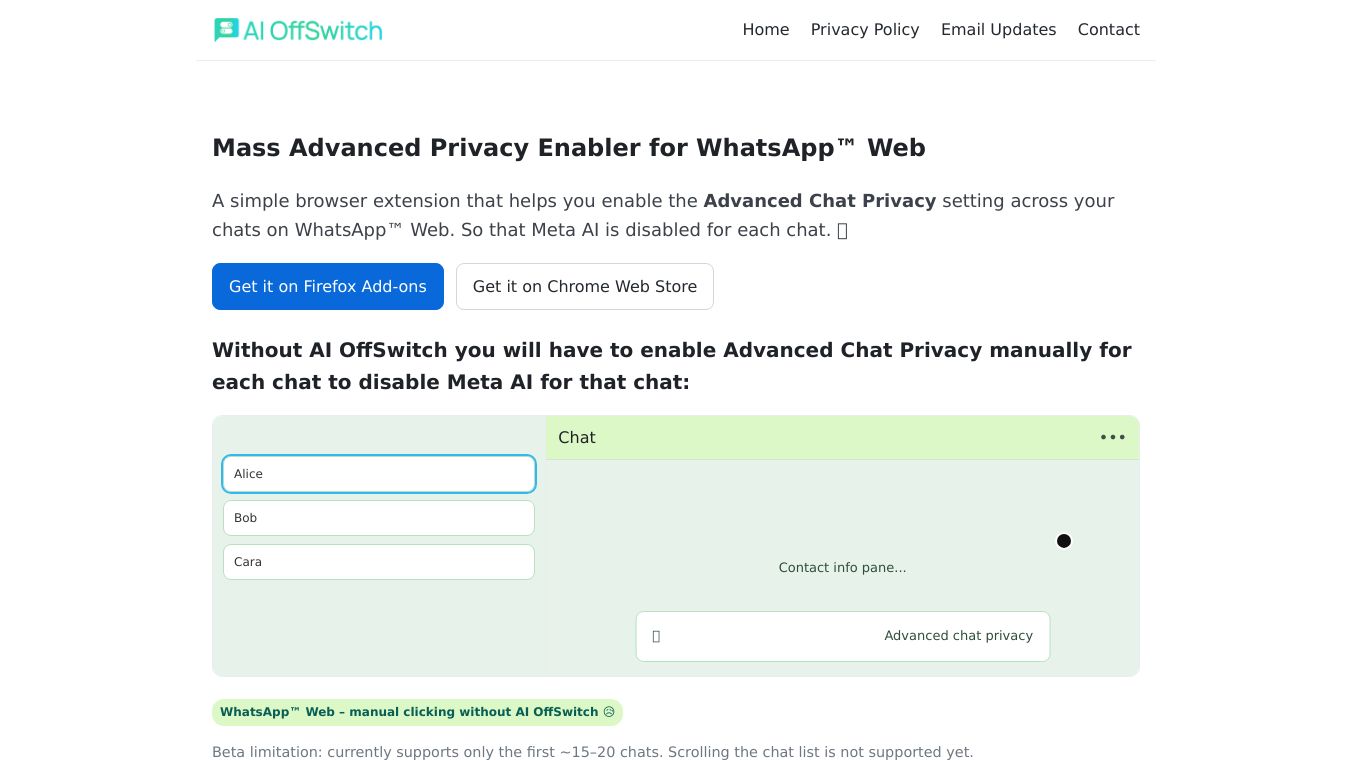This screenshot has width=1352, height=760.
Task: Click the 'Contact info pane...' text
Action: [842, 567]
